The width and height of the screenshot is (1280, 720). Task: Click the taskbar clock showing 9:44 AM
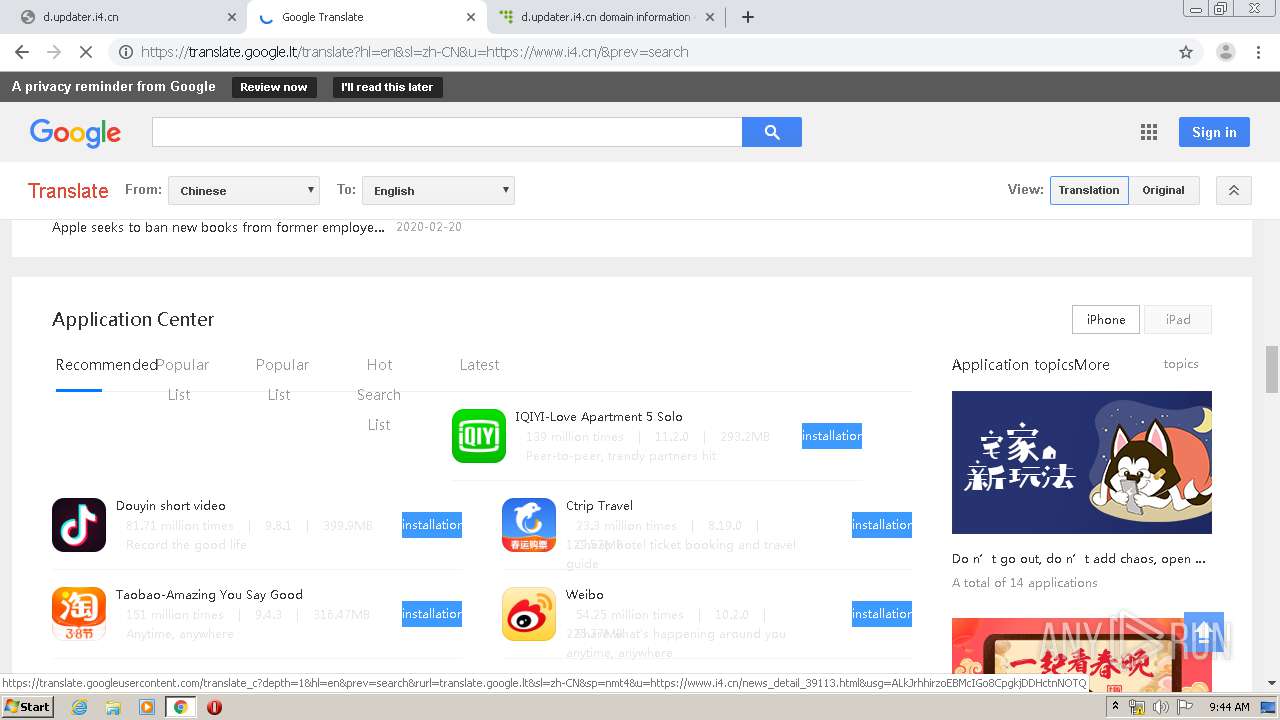(1229, 707)
